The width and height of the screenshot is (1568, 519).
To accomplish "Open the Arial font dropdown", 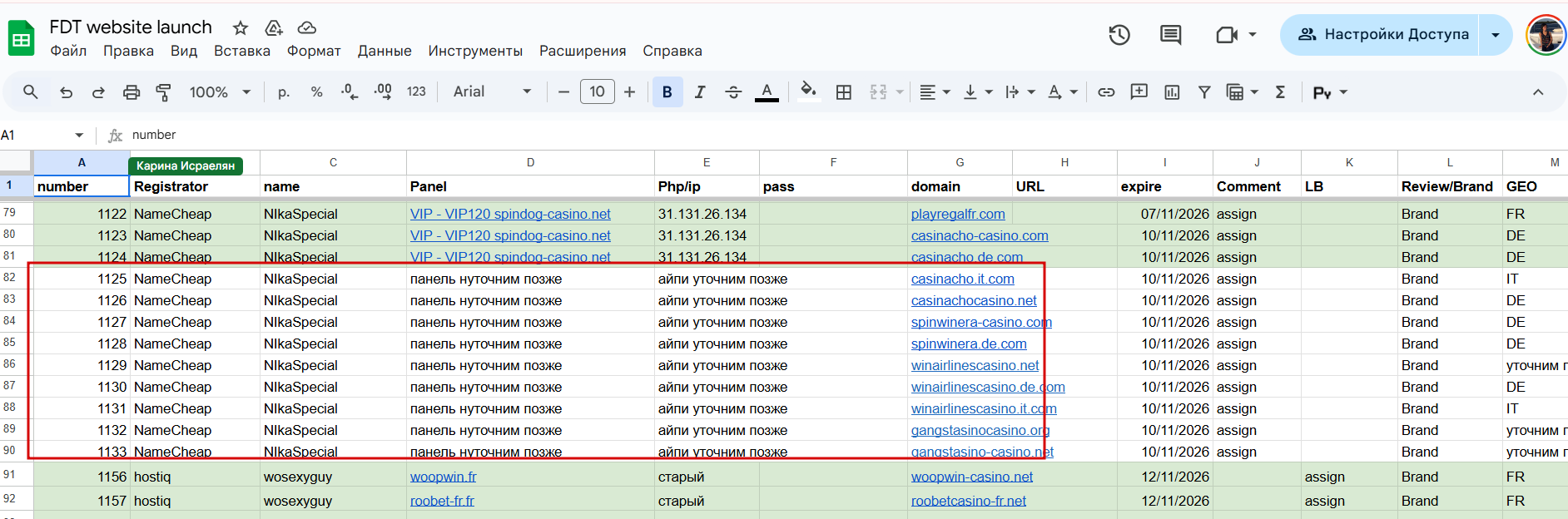I will [492, 92].
